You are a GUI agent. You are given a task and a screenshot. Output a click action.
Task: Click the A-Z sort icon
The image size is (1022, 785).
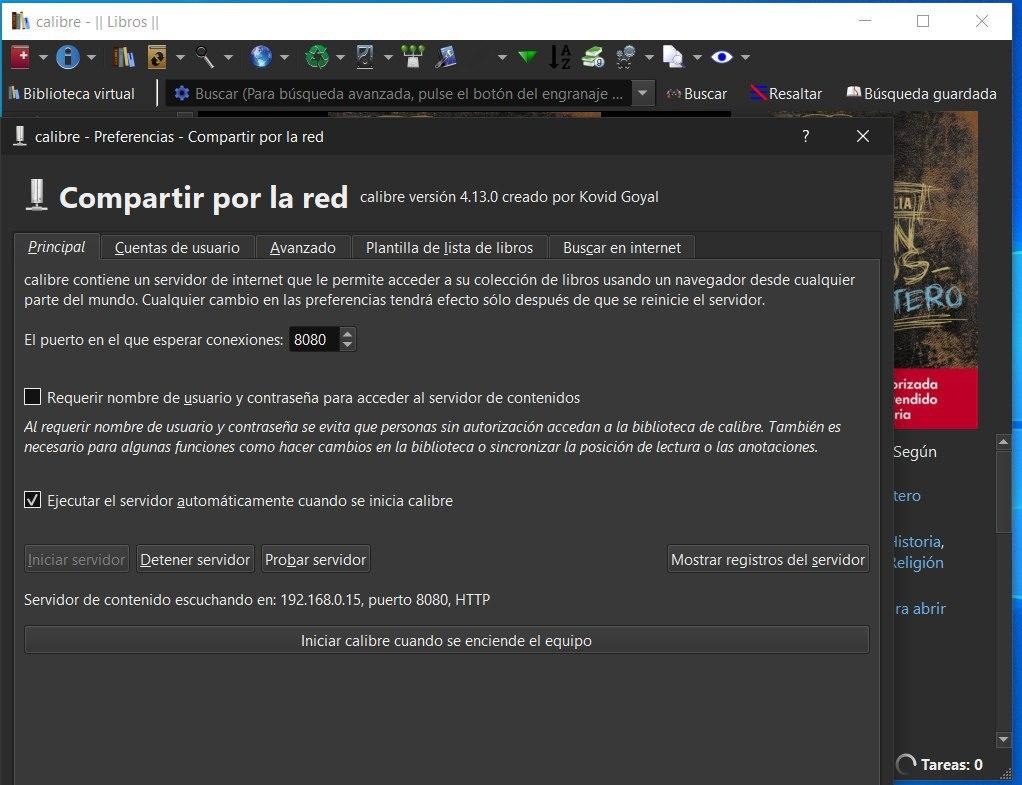559,57
